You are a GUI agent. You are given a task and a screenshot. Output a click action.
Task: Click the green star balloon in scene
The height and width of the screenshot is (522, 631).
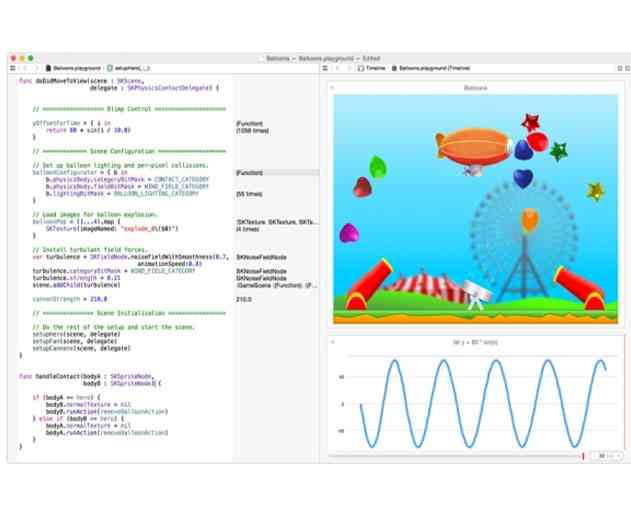click(559, 151)
